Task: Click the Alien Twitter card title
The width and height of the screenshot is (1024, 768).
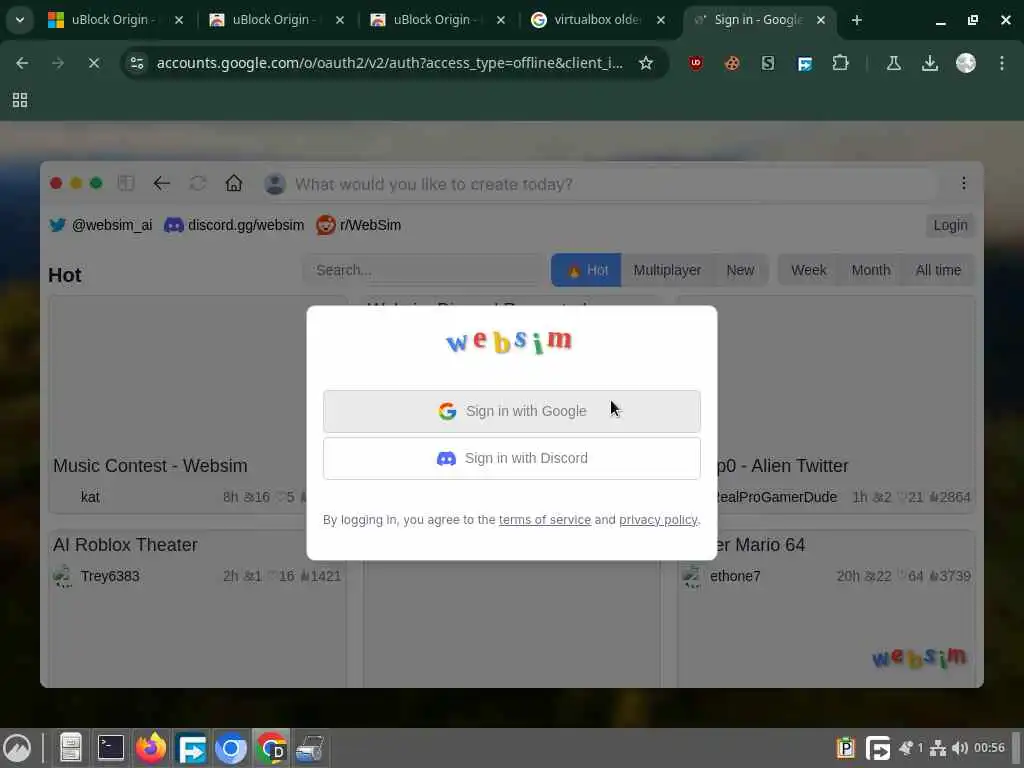Action: click(782, 466)
